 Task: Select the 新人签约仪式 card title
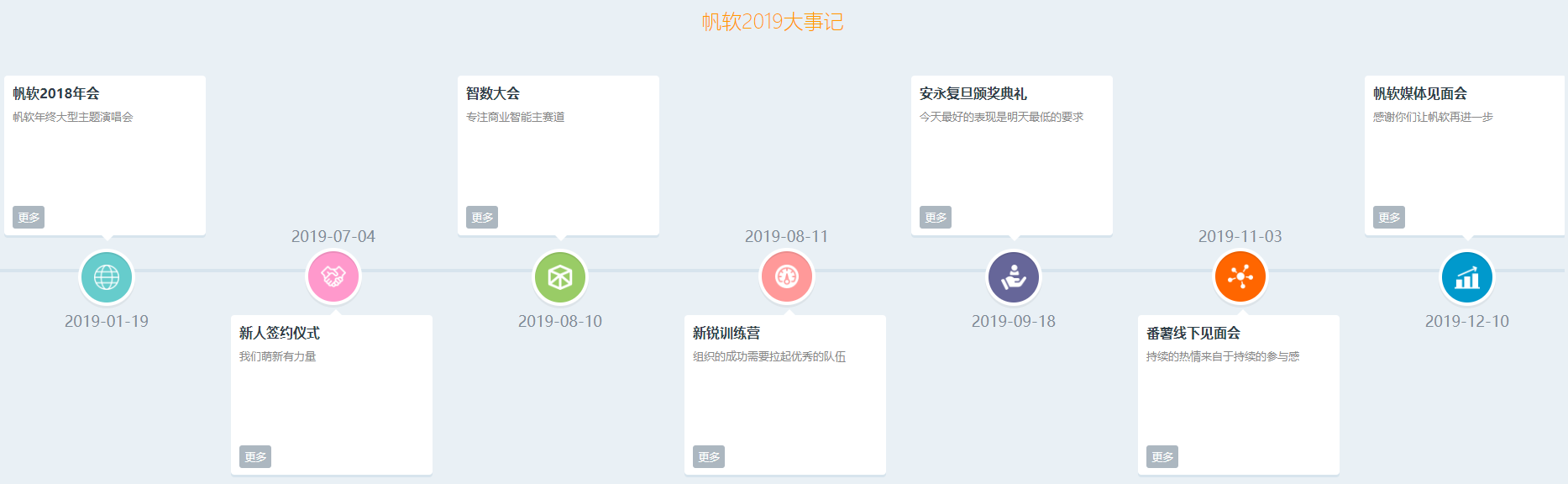(280, 333)
